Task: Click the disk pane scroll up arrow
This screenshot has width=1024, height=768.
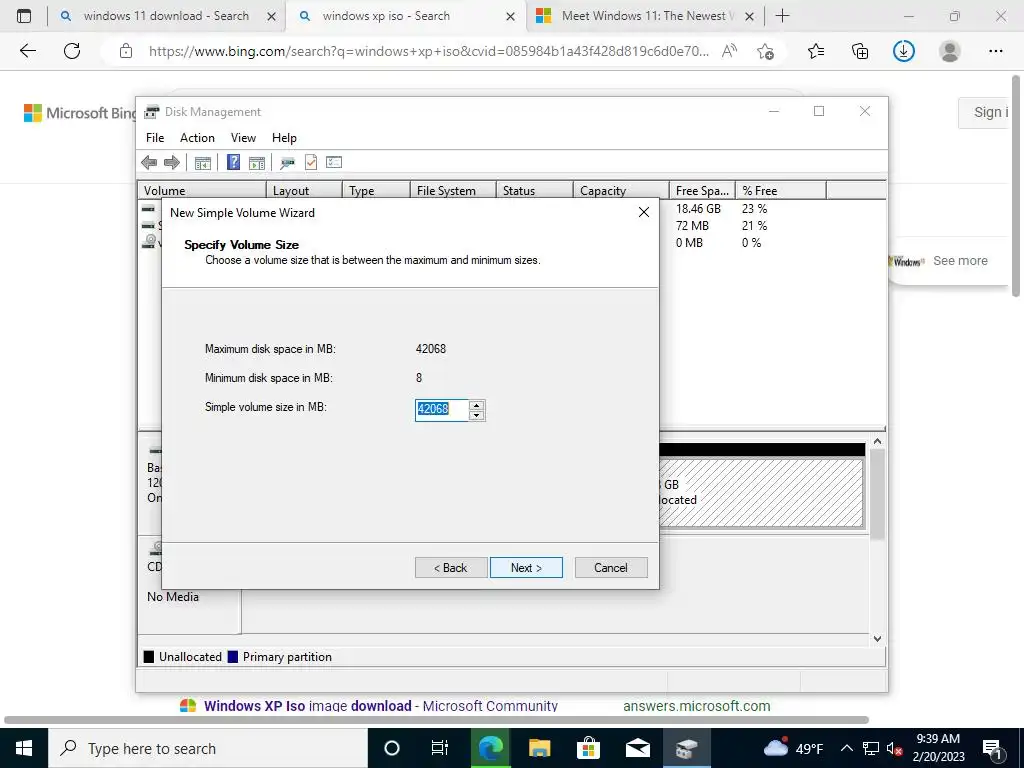Action: 878,441
